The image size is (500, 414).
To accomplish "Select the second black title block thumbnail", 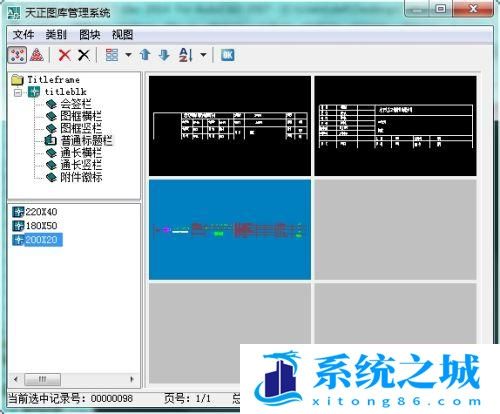I will pyautogui.click(x=395, y=126).
